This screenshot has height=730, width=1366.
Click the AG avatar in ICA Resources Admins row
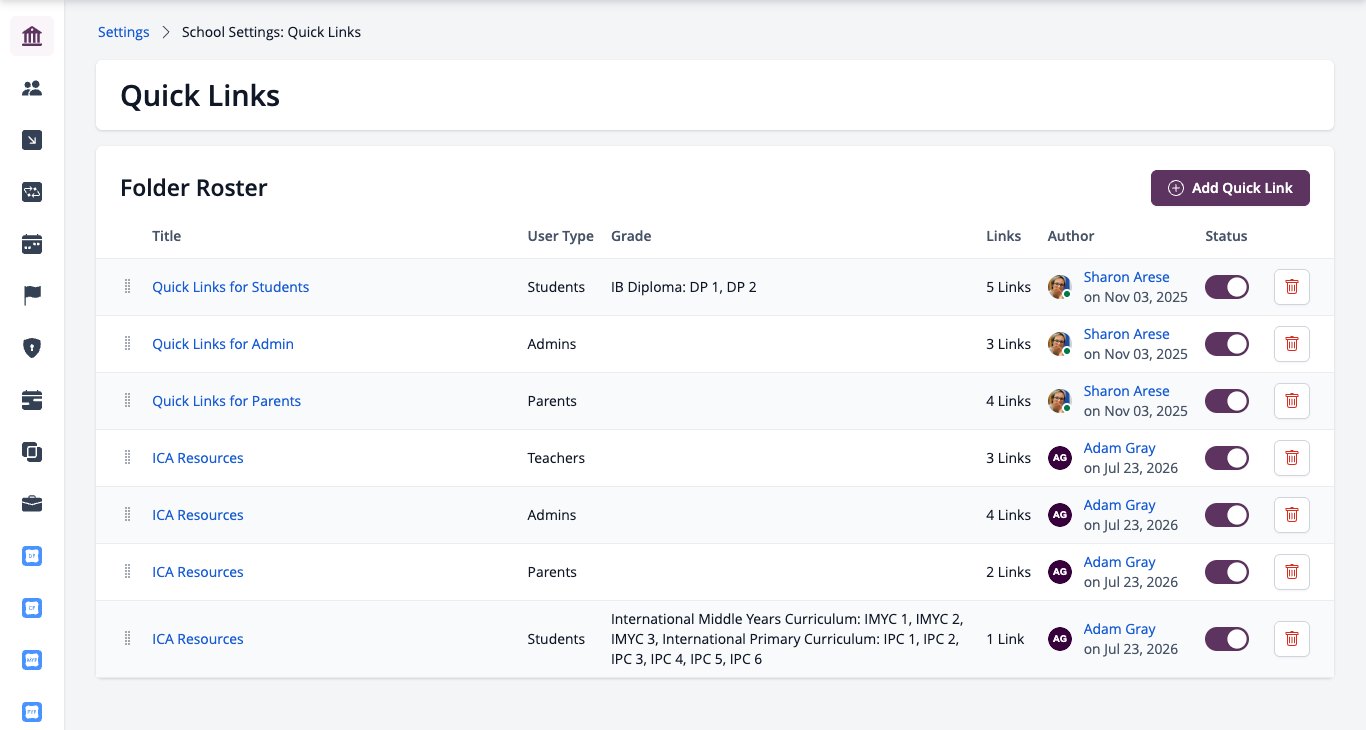click(x=1059, y=515)
